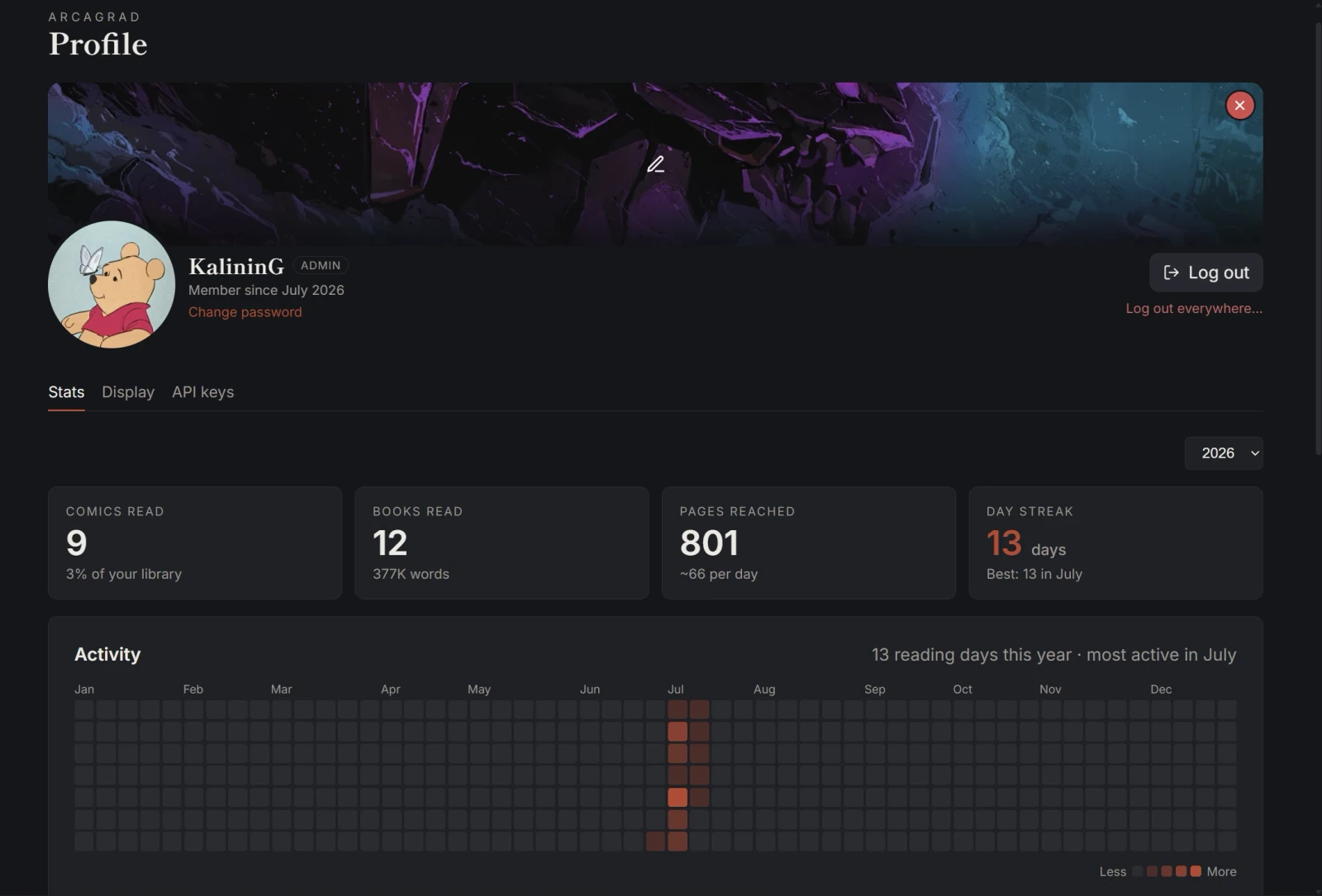Click the Jul month label
Image resolution: width=1322 pixels, height=896 pixels.
(x=676, y=689)
